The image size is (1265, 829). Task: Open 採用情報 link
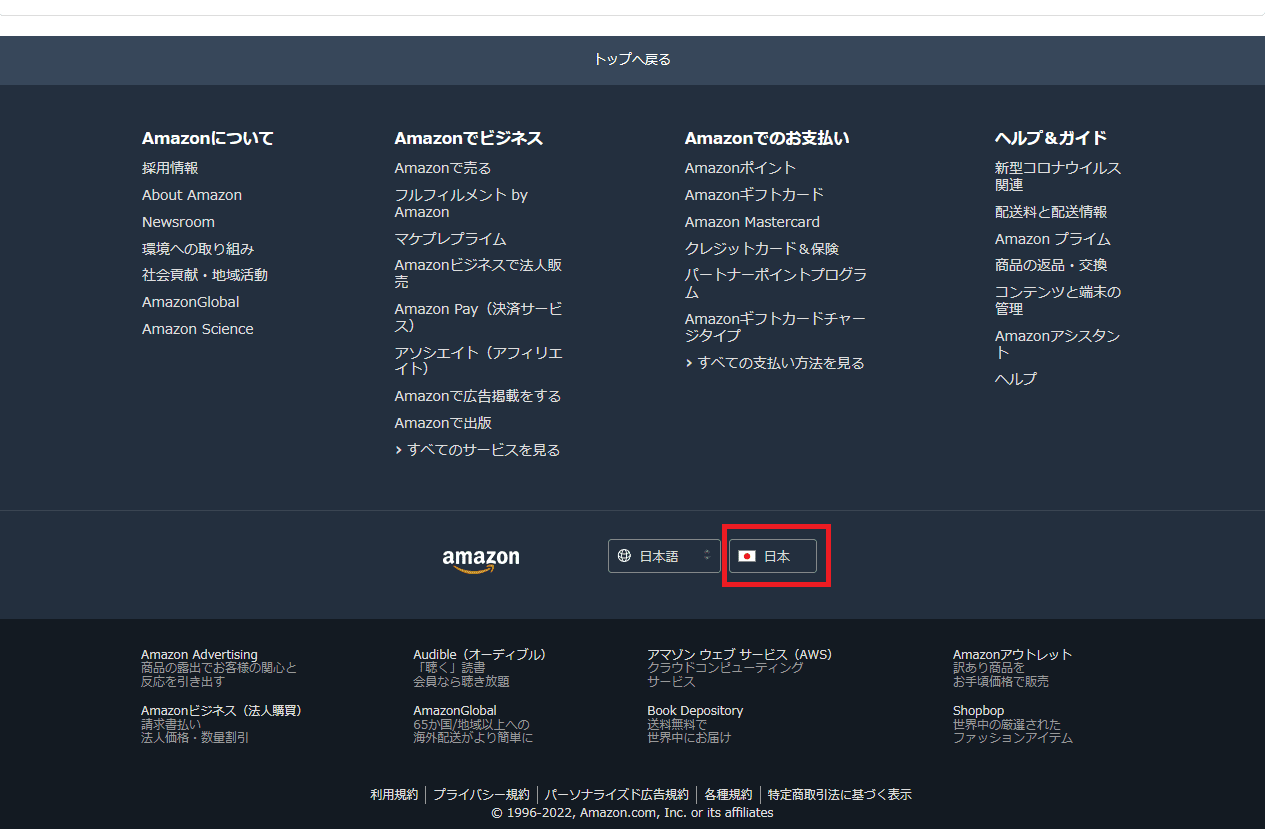170,168
